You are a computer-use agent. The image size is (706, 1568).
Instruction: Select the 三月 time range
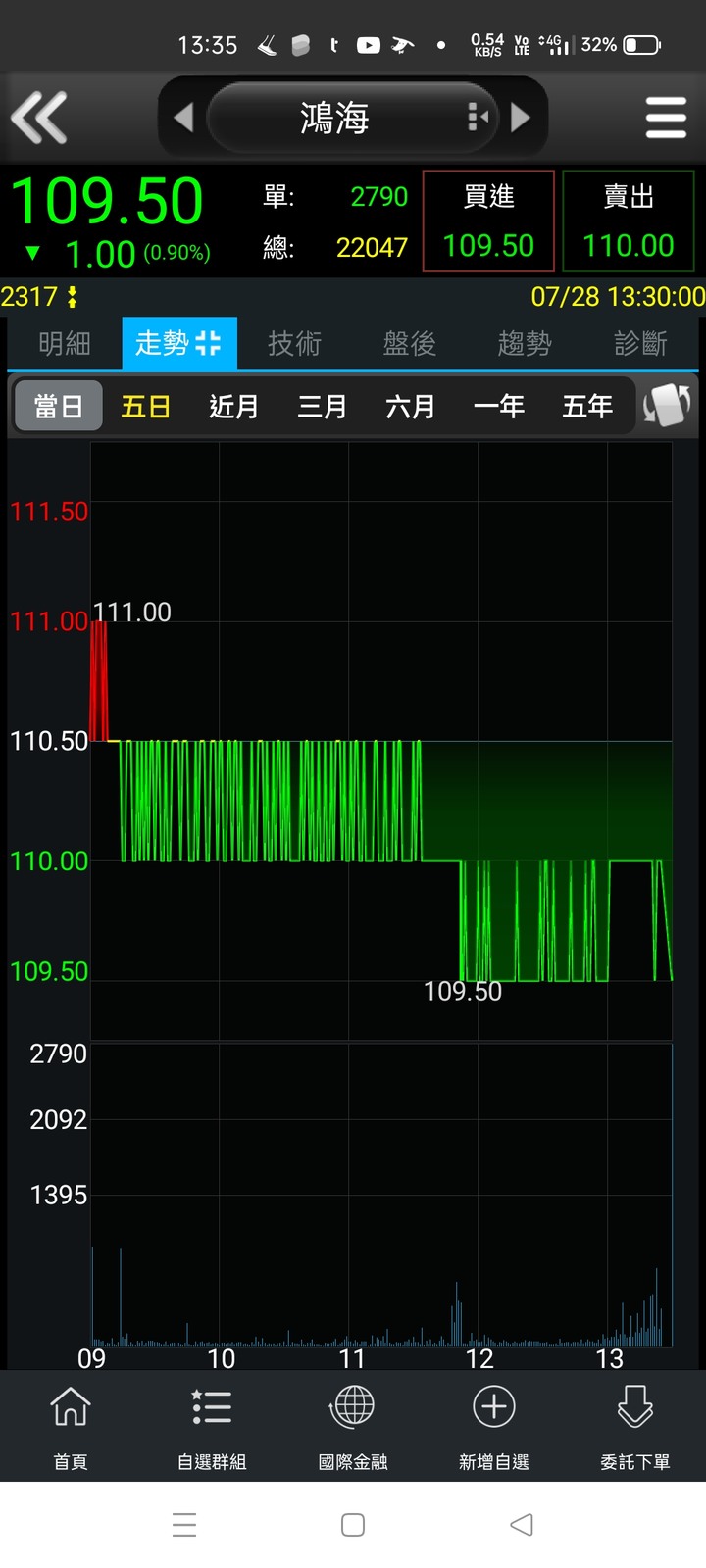pyautogui.click(x=323, y=406)
